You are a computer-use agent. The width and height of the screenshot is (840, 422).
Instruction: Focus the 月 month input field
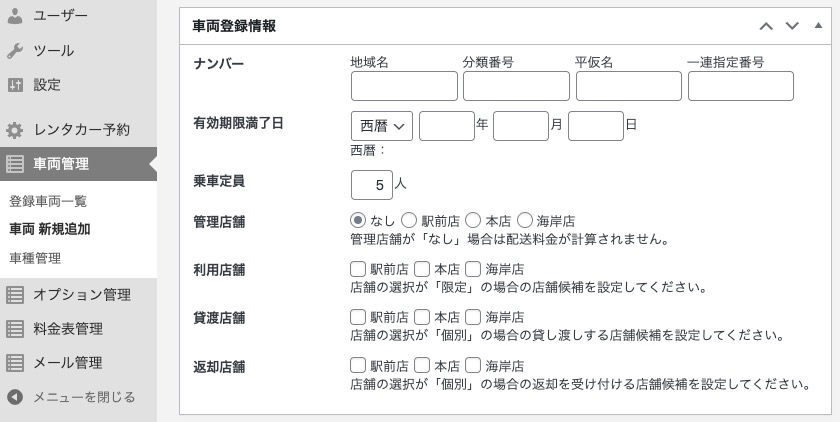(521, 126)
